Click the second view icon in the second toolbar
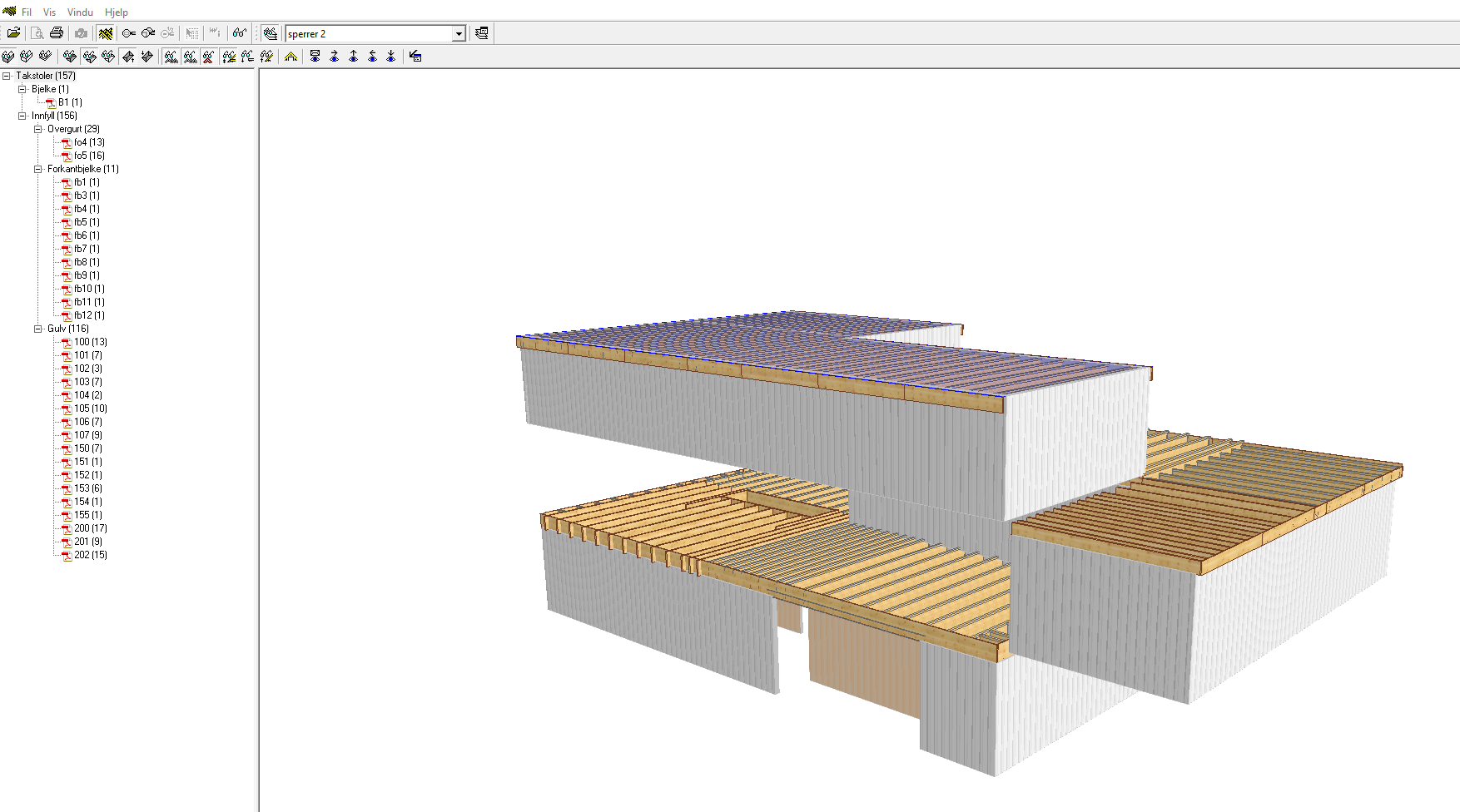Viewport: 1460px width, 812px height. [x=27, y=56]
